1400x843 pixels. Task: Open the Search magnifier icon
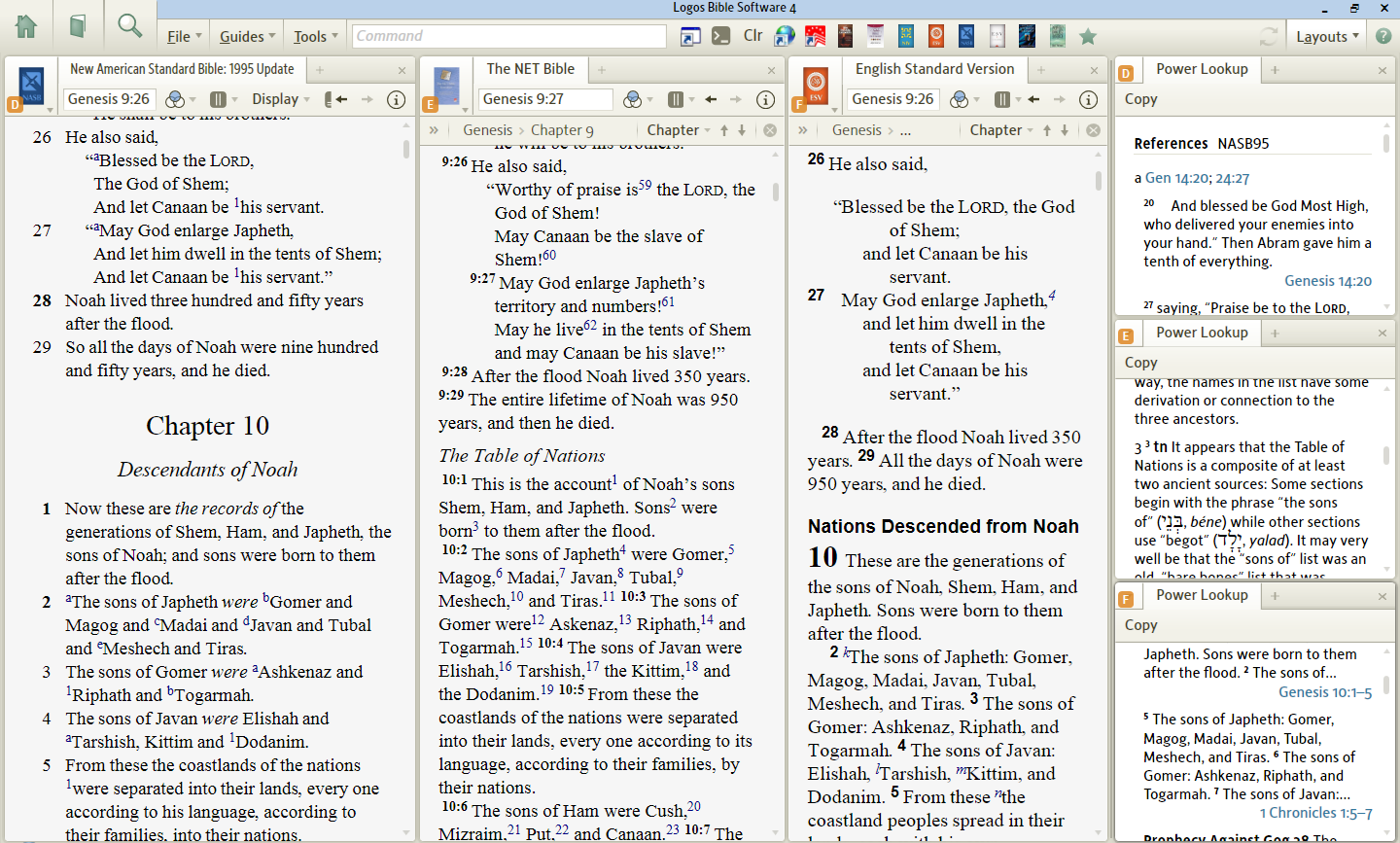(x=129, y=26)
